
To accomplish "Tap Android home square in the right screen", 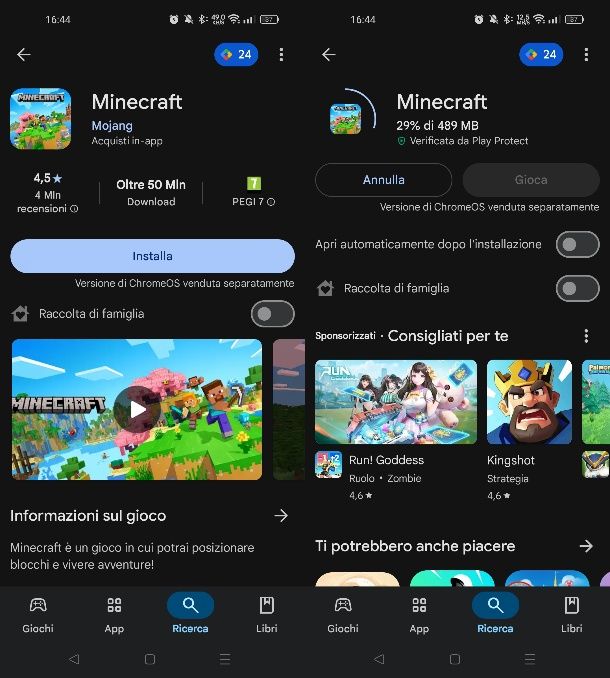I will (x=455, y=659).
